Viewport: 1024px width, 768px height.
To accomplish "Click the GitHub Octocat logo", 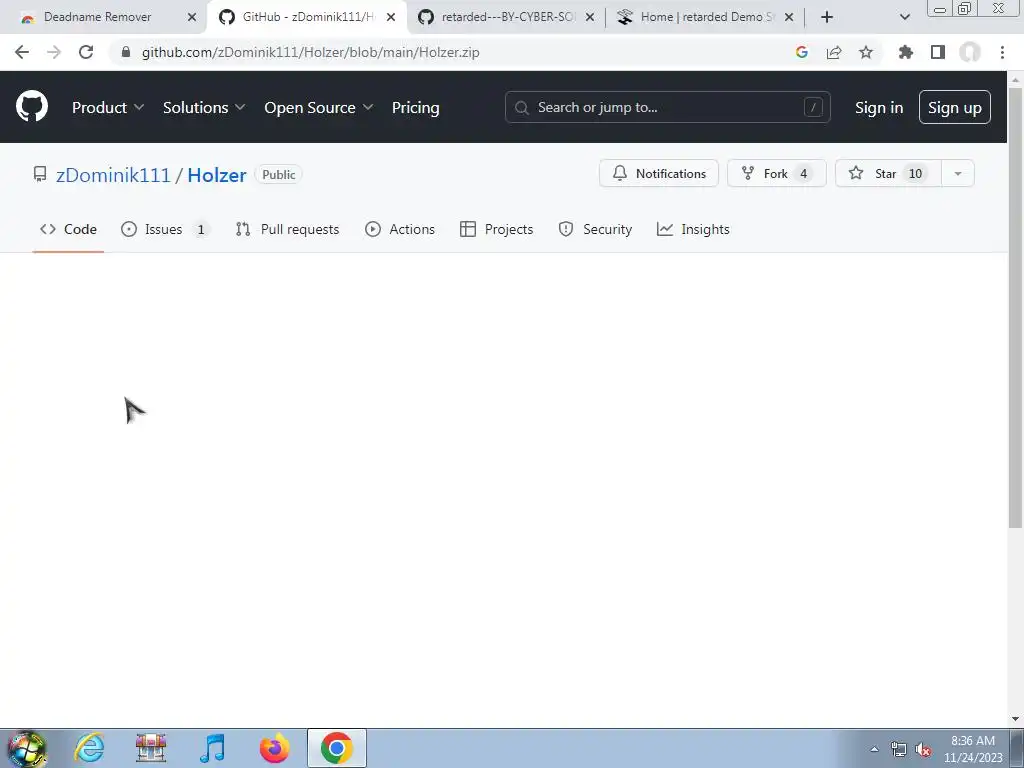I will [31, 106].
